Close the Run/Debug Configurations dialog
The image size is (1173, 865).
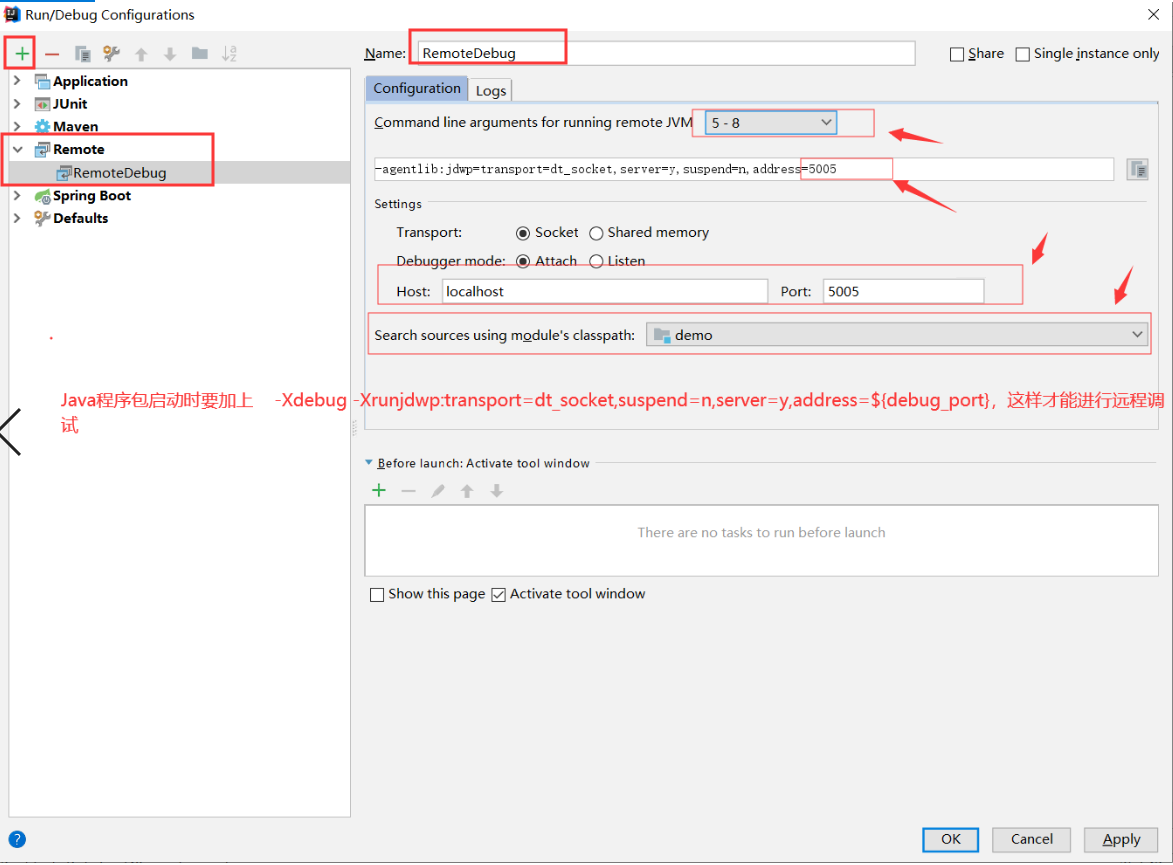pos(1154,14)
